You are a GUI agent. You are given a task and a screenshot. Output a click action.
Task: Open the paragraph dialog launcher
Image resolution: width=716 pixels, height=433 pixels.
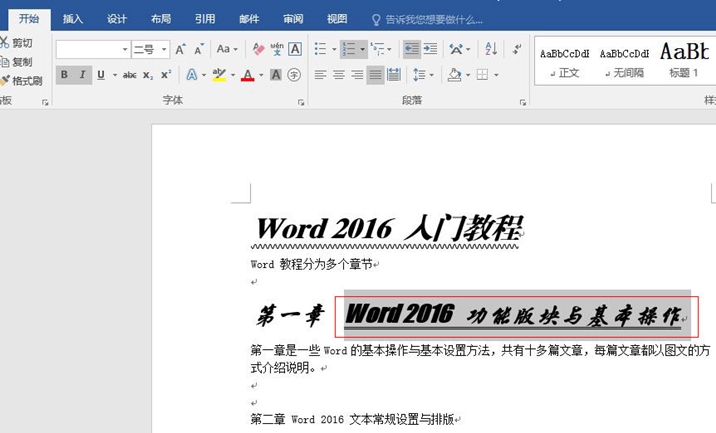point(523,103)
